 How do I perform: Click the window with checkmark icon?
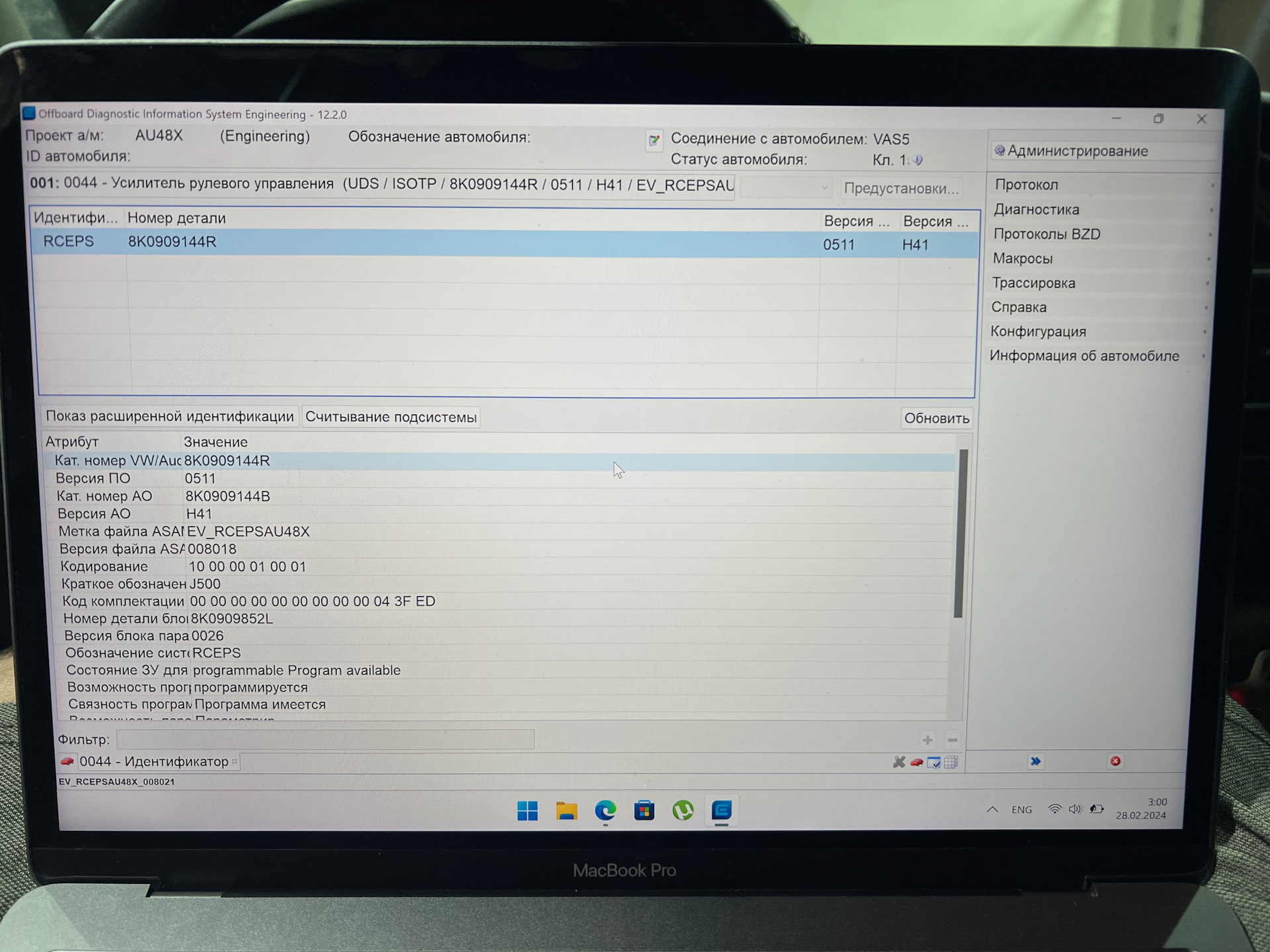click(x=934, y=763)
